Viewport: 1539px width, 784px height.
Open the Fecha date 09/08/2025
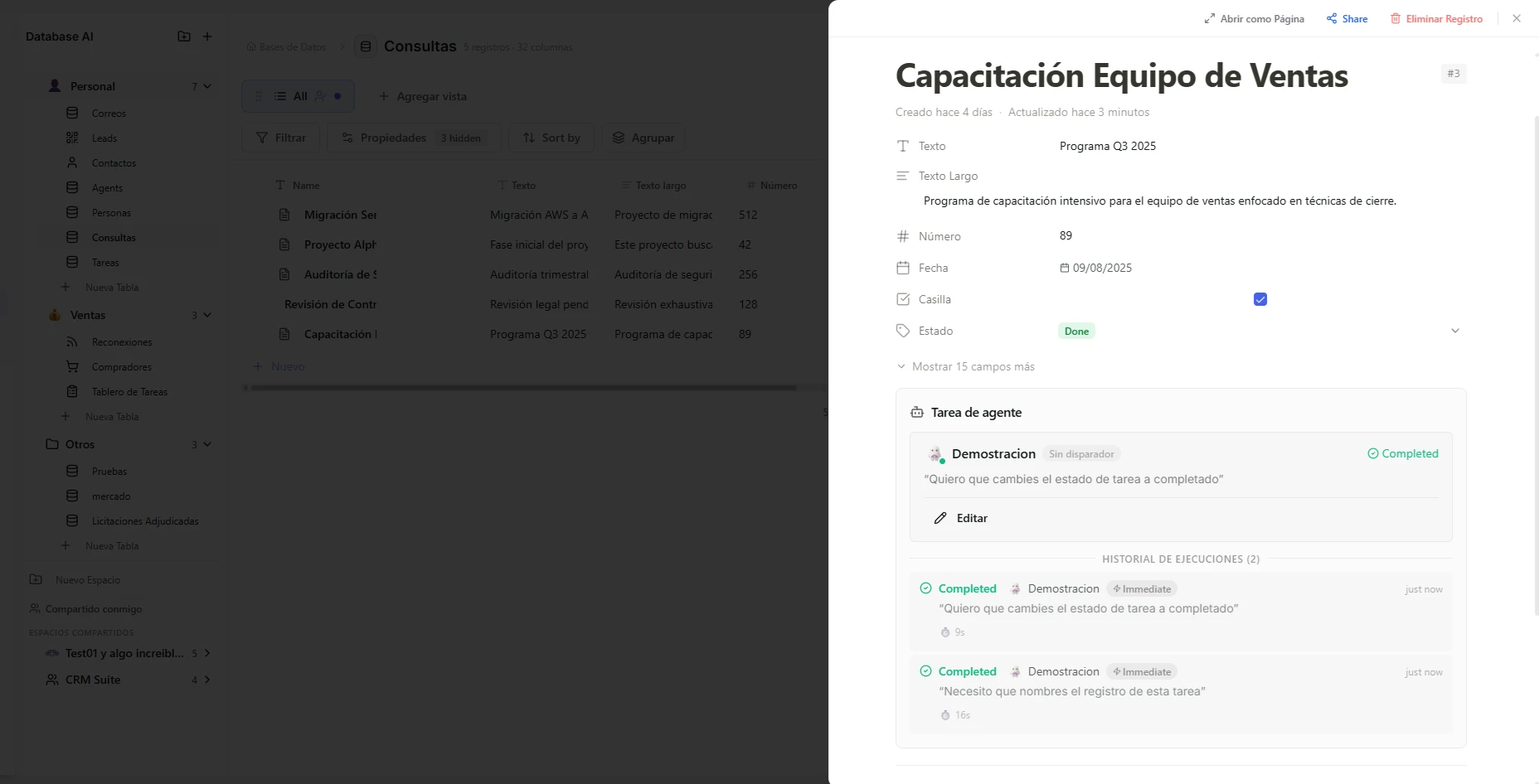point(1095,268)
